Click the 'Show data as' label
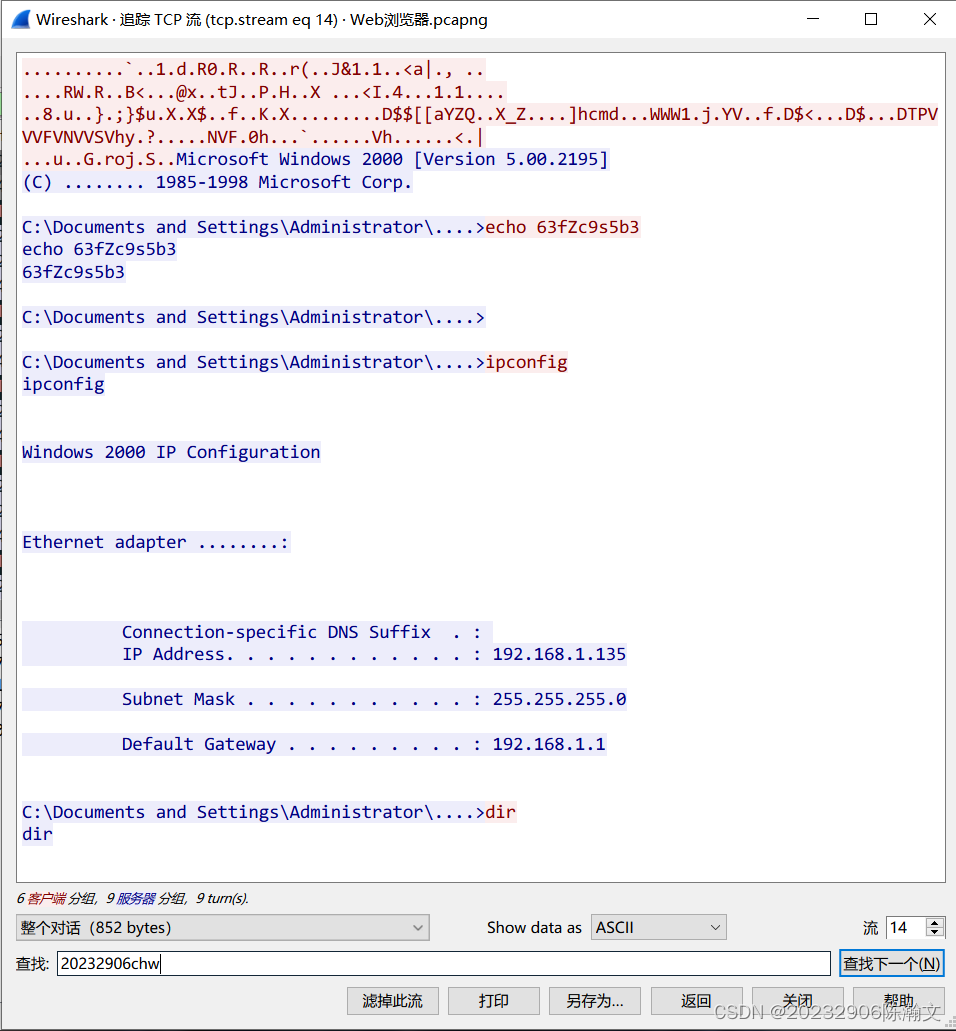Image resolution: width=956 pixels, height=1031 pixels. click(534, 928)
